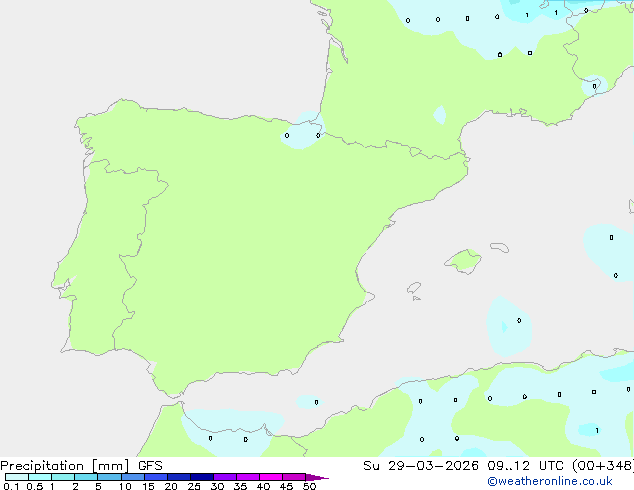Click the 'Su 29-03-2026' date text
This screenshot has height=490, width=634.
point(421,466)
